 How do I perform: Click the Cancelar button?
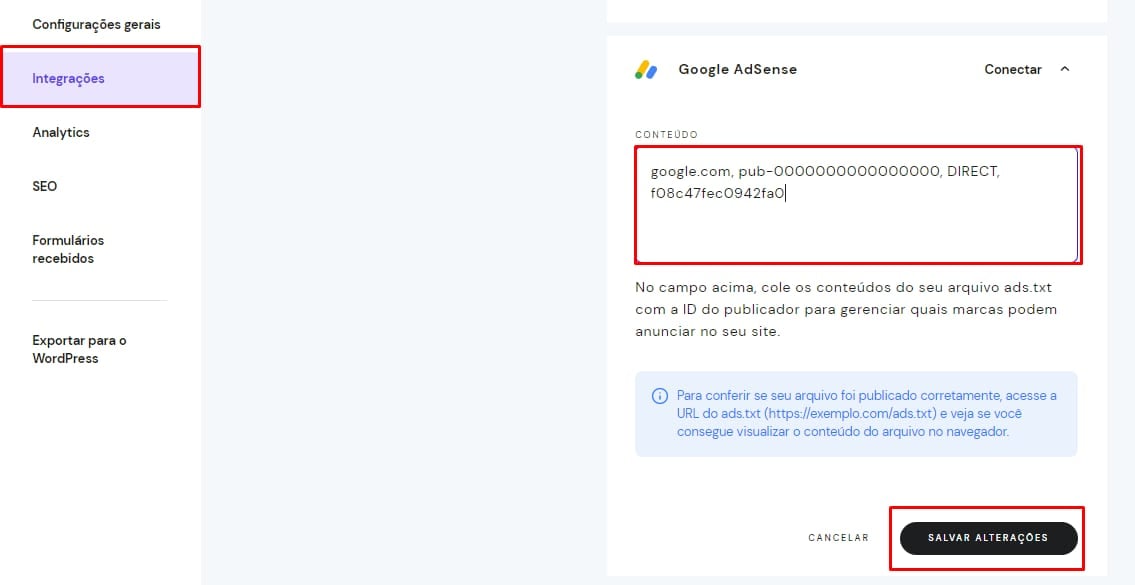pyautogui.click(x=838, y=538)
